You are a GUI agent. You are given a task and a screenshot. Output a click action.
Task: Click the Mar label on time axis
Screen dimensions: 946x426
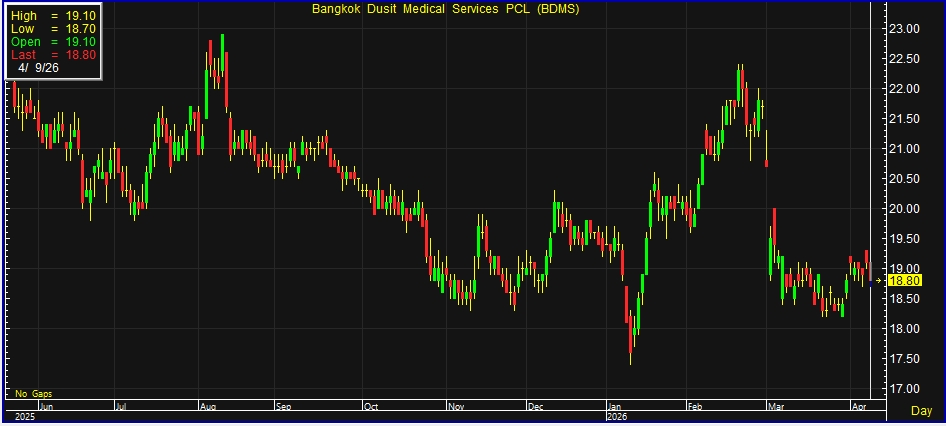[776, 407]
